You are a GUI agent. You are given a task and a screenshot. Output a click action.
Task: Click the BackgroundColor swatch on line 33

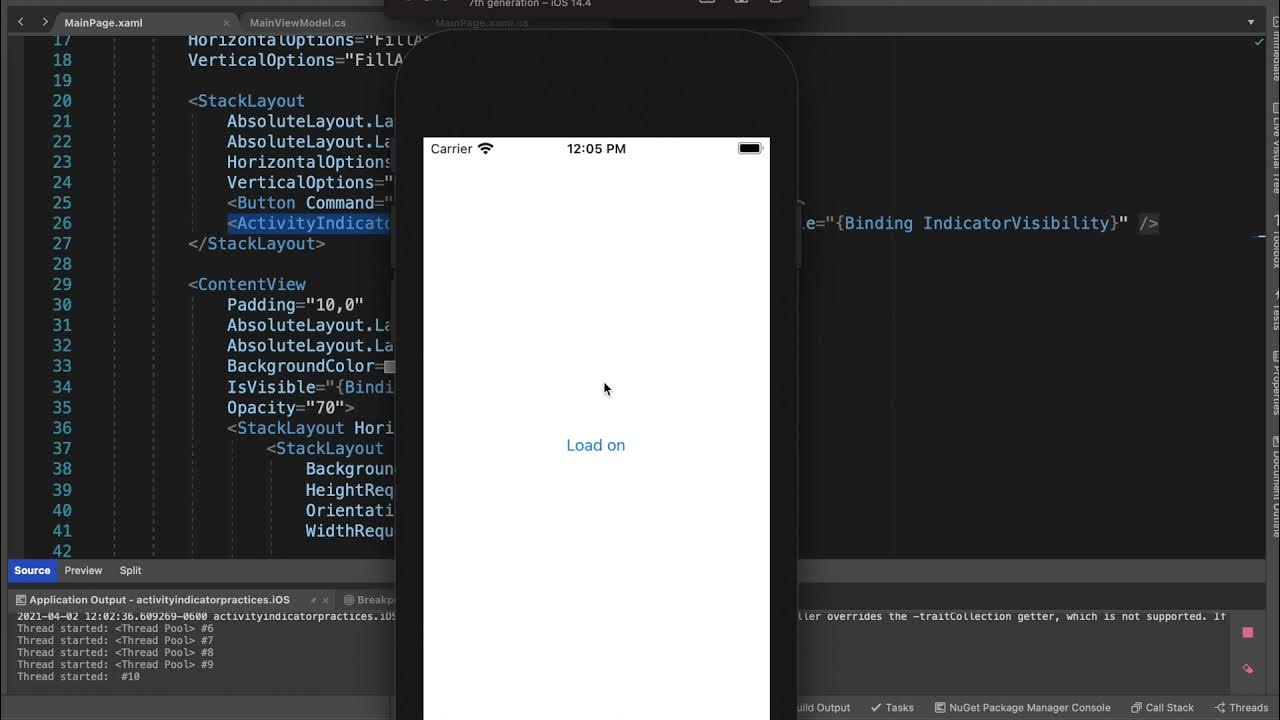pyautogui.click(x=390, y=367)
